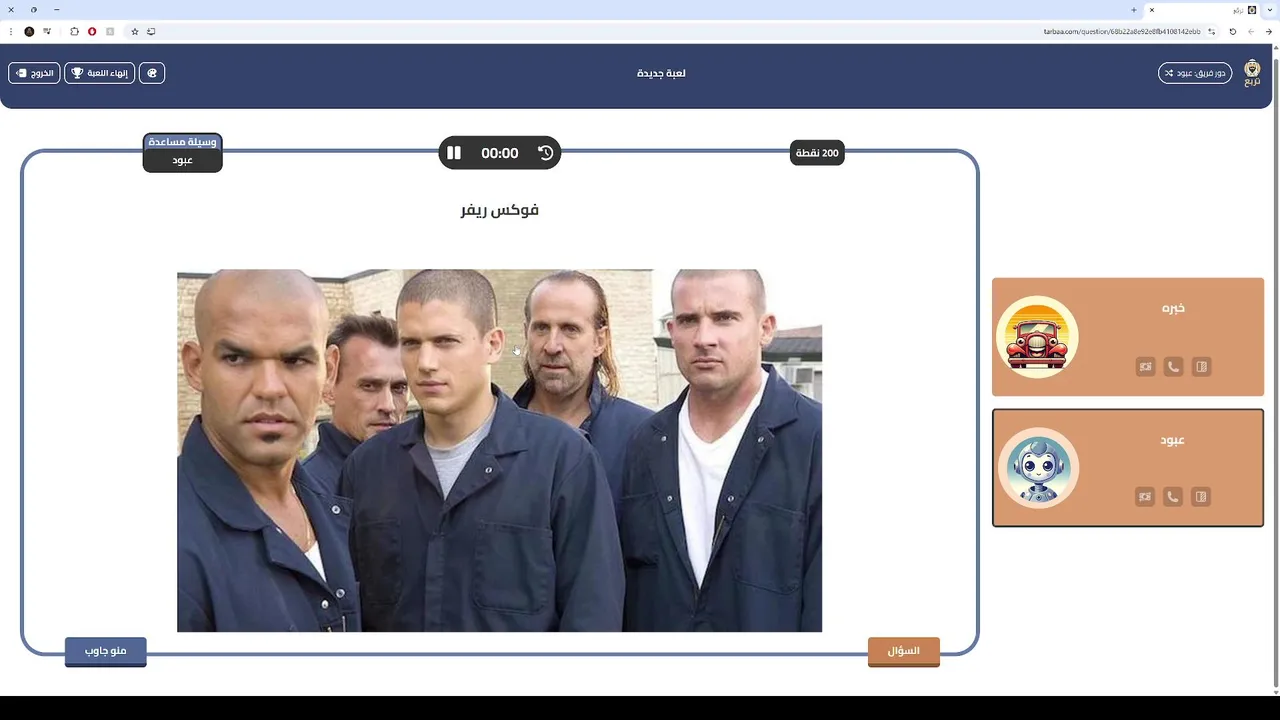
Task: Go forward using browser arrow
Action: (1251, 32)
